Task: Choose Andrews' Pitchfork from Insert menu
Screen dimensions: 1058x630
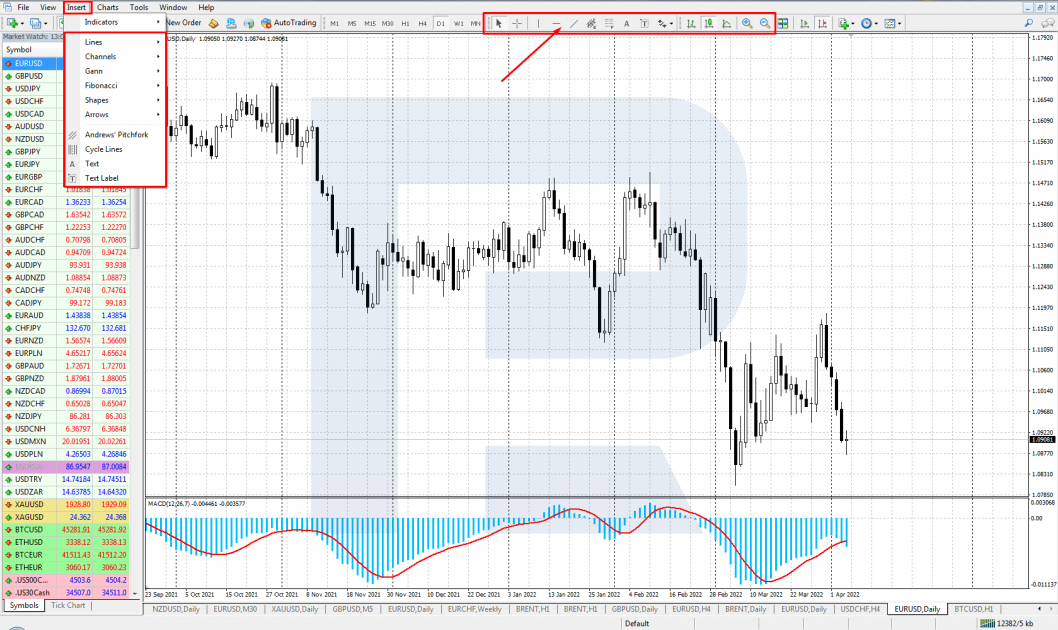Action: click(115, 135)
